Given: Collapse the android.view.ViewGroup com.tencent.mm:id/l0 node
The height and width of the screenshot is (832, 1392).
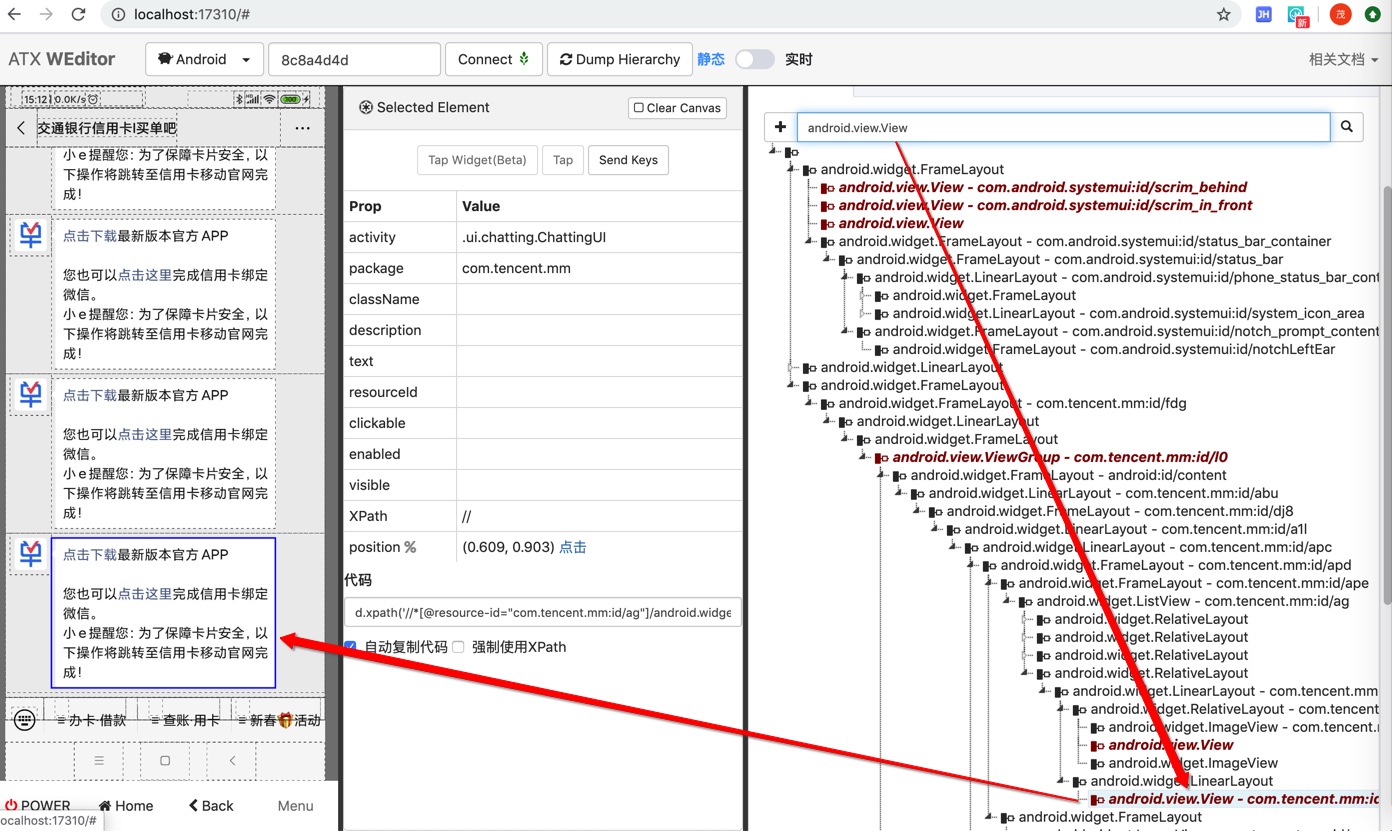Looking at the screenshot, I should coord(864,457).
